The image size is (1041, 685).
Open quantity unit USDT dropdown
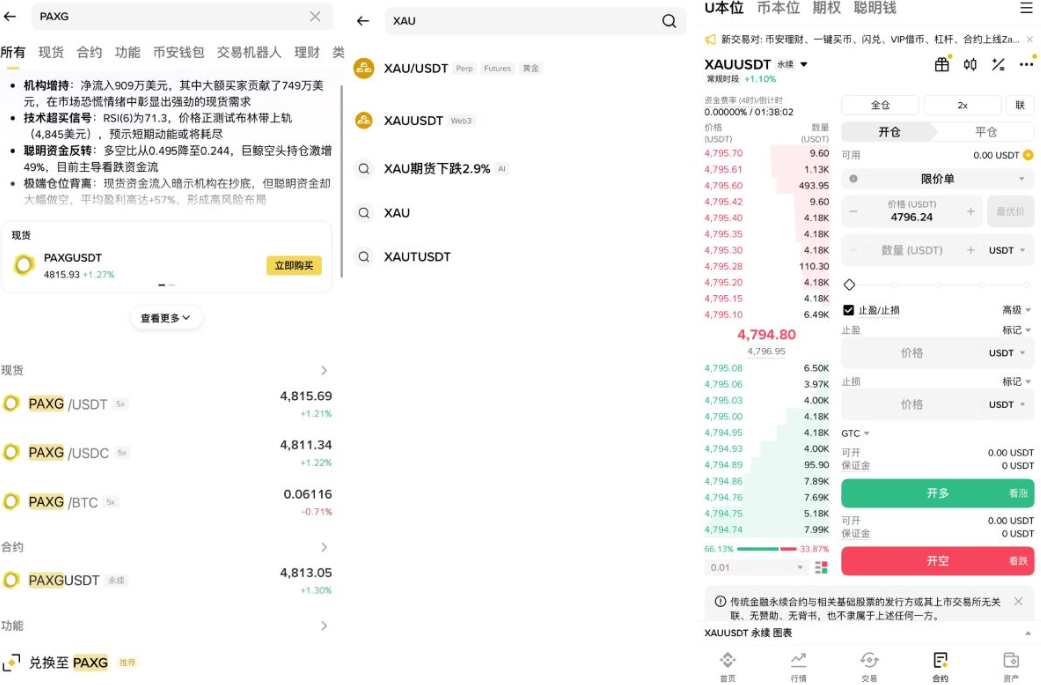1007,250
